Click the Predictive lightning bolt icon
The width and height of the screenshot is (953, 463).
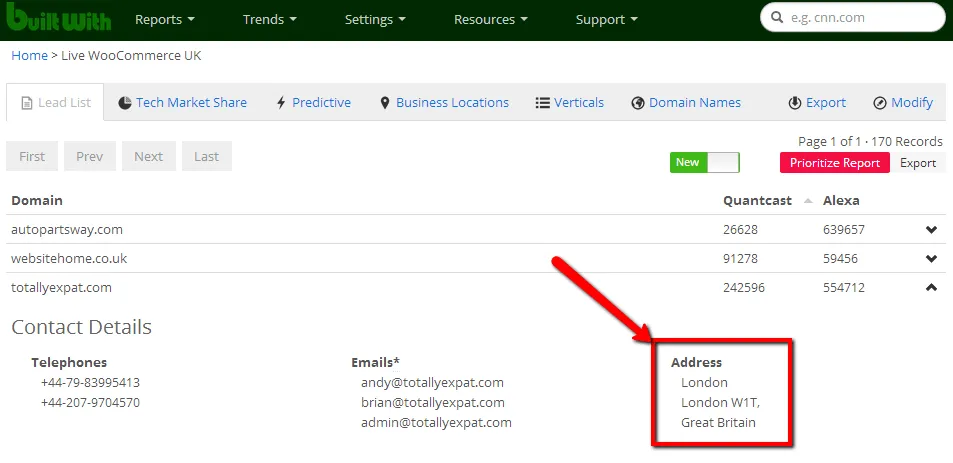coord(281,103)
